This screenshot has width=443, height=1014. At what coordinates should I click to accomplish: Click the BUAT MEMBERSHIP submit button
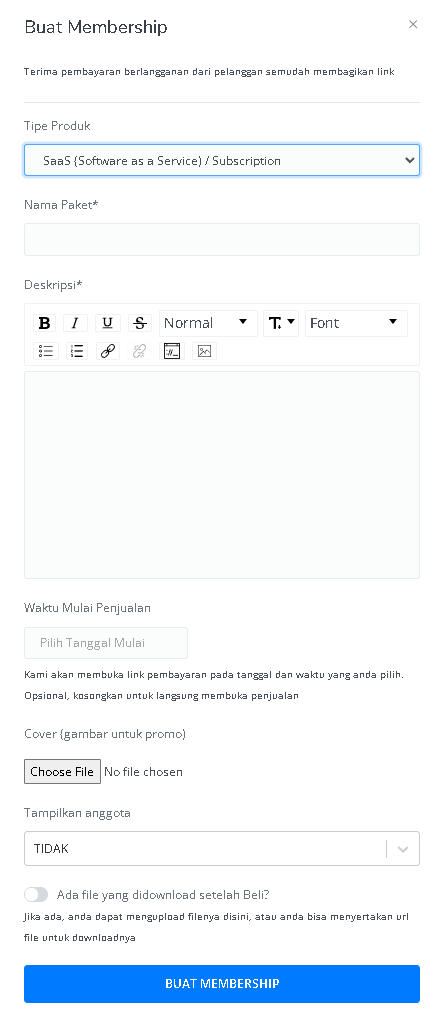pyautogui.click(x=222, y=984)
